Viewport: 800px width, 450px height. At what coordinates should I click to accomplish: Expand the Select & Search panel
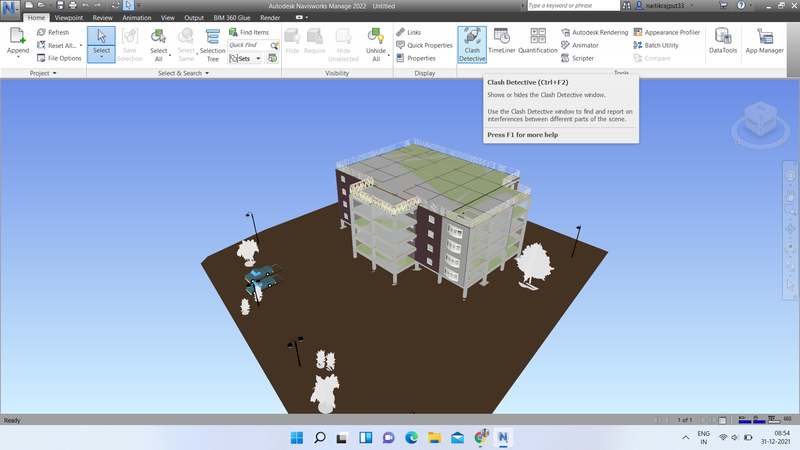click(x=184, y=73)
